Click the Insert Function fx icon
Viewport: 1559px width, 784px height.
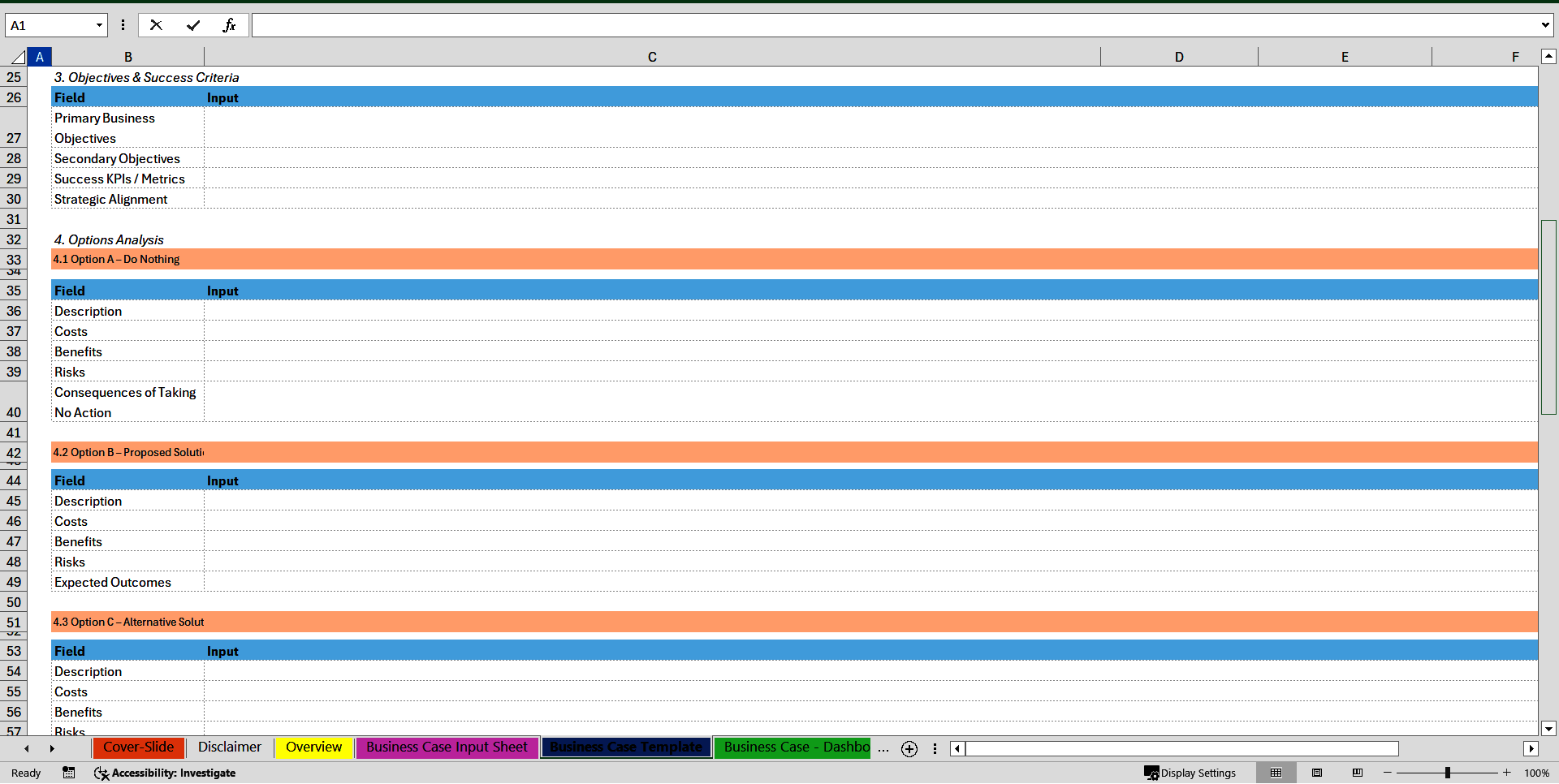230,24
